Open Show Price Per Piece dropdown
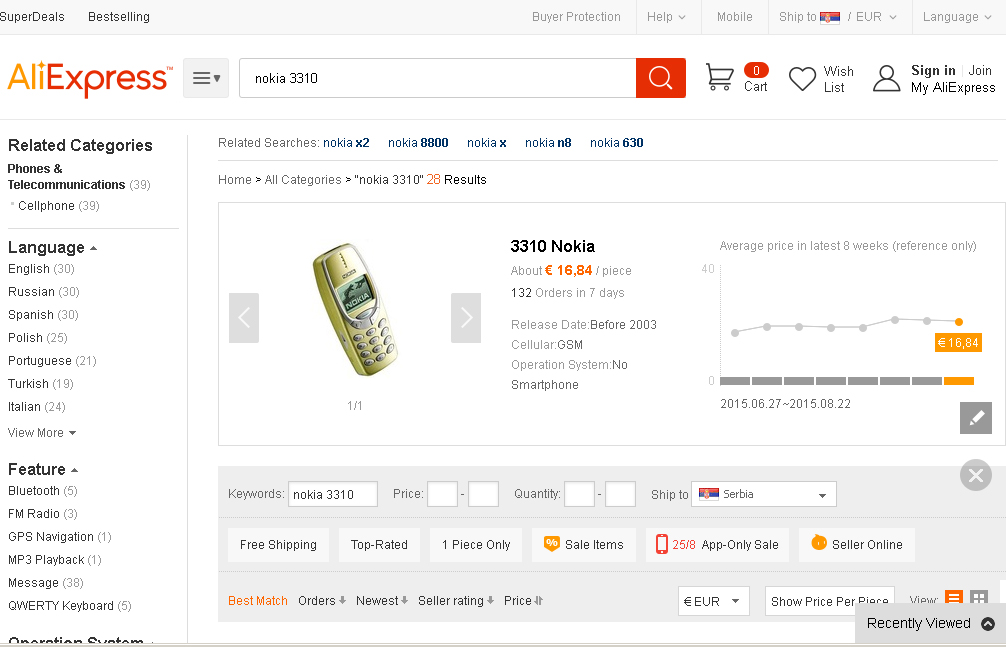The width and height of the screenshot is (1006, 647). click(x=830, y=601)
